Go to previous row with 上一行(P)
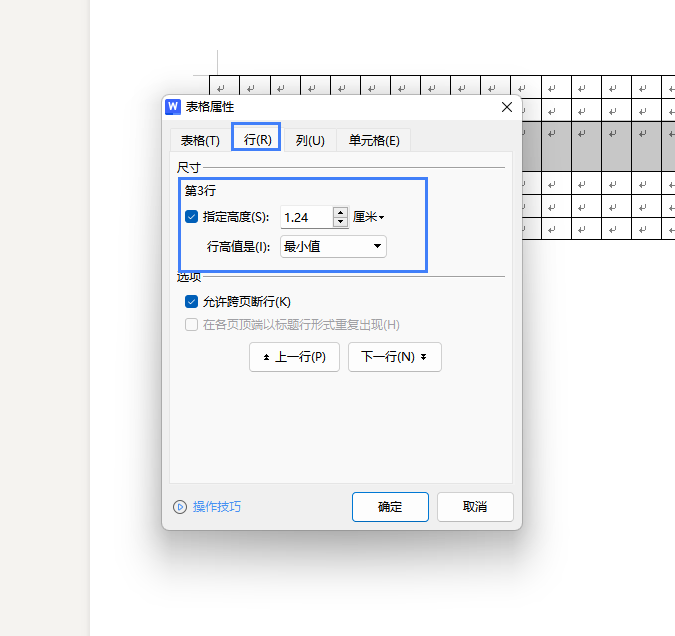 click(x=294, y=357)
